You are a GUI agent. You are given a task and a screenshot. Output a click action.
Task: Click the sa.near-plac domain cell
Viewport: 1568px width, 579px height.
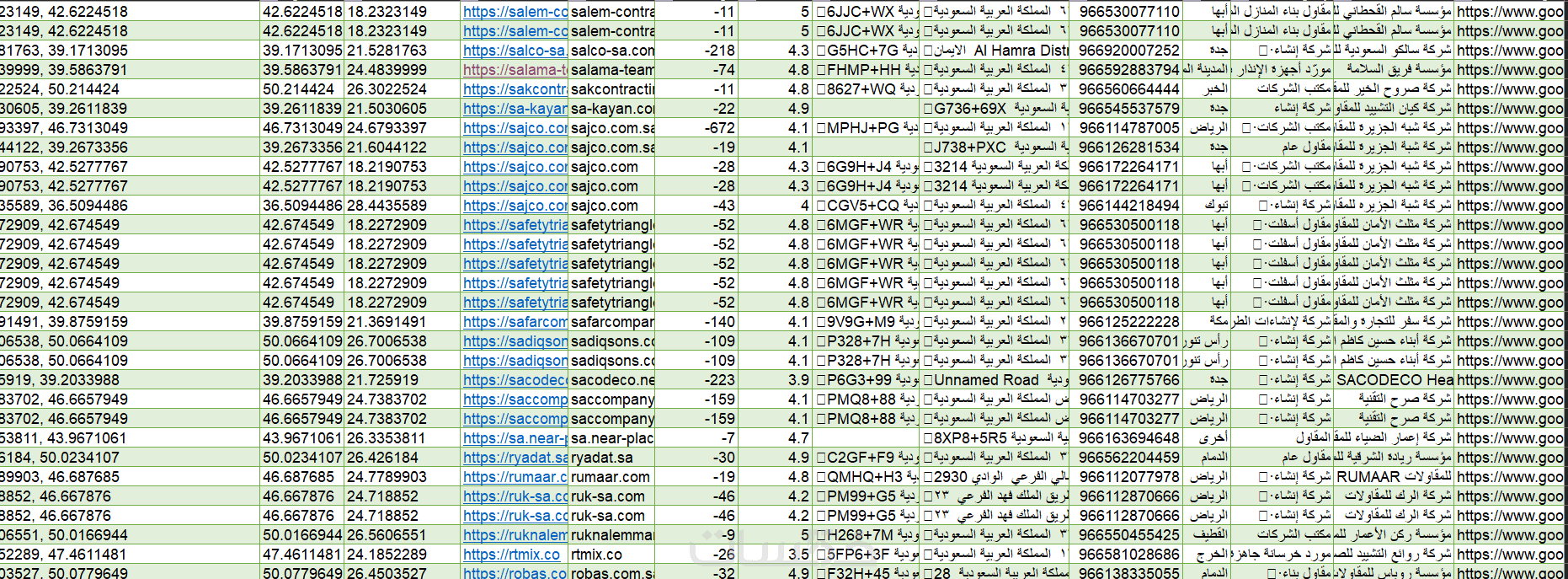pyautogui.click(x=612, y=438)
